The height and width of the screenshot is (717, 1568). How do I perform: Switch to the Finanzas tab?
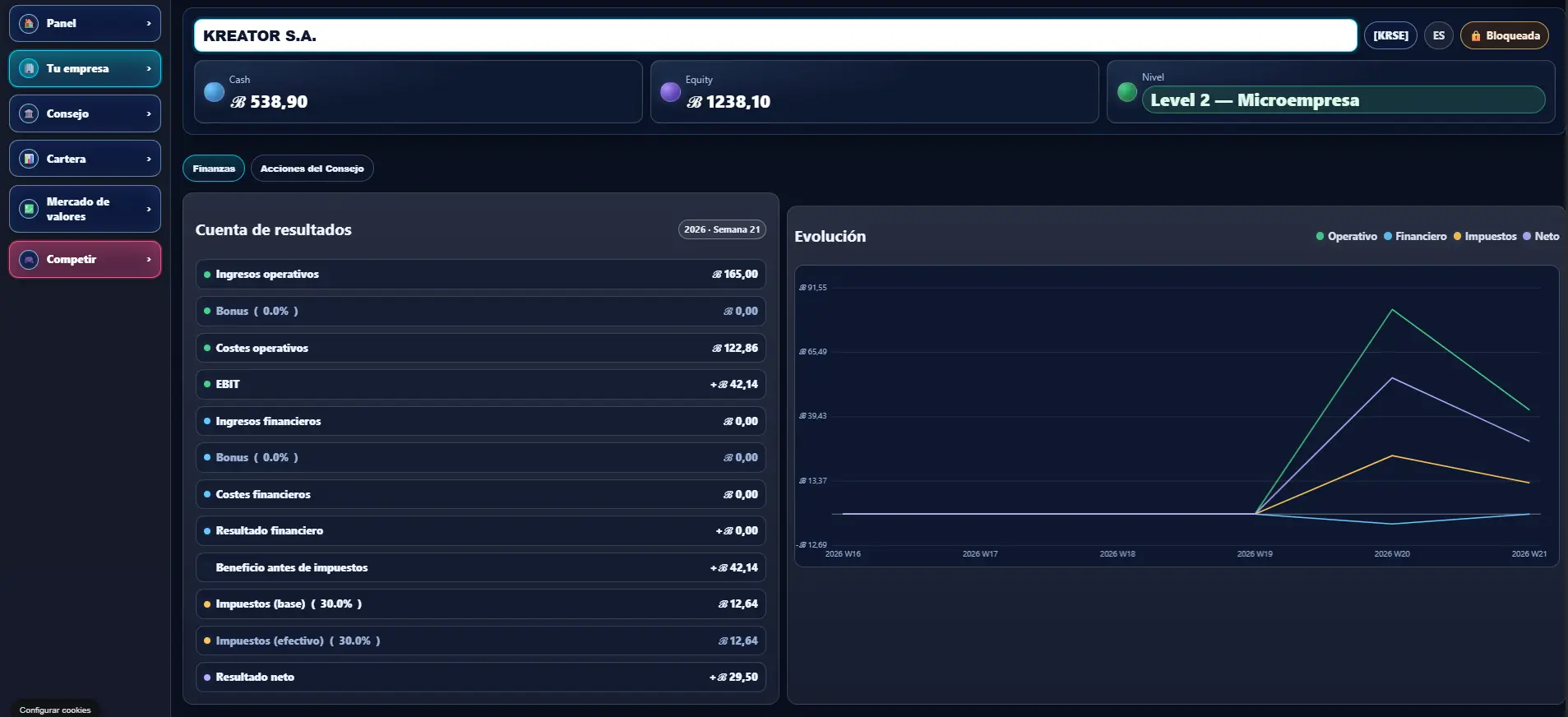click(214, 169)
